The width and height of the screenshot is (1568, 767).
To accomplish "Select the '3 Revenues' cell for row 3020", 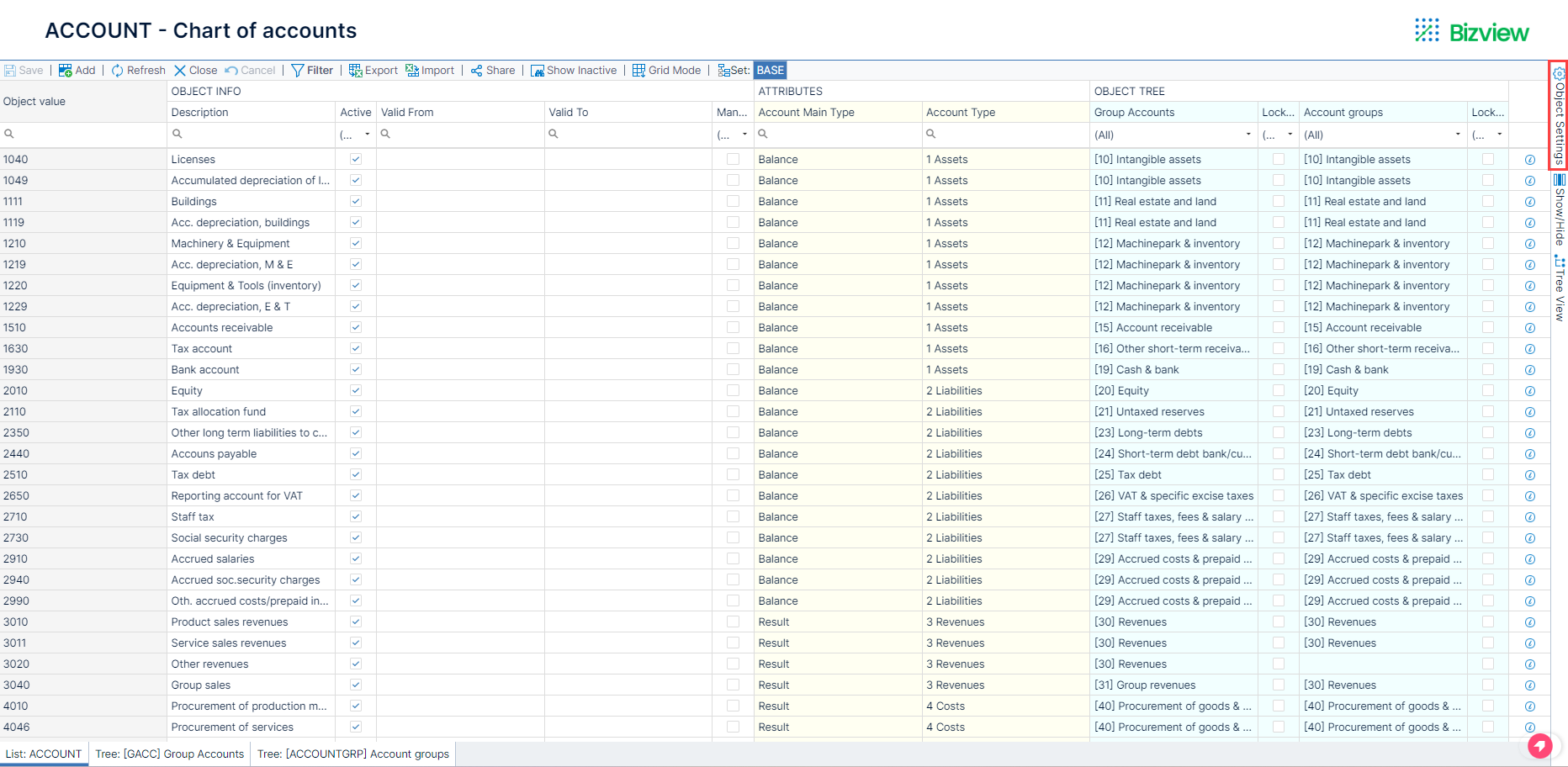I will pos(1005,664).
